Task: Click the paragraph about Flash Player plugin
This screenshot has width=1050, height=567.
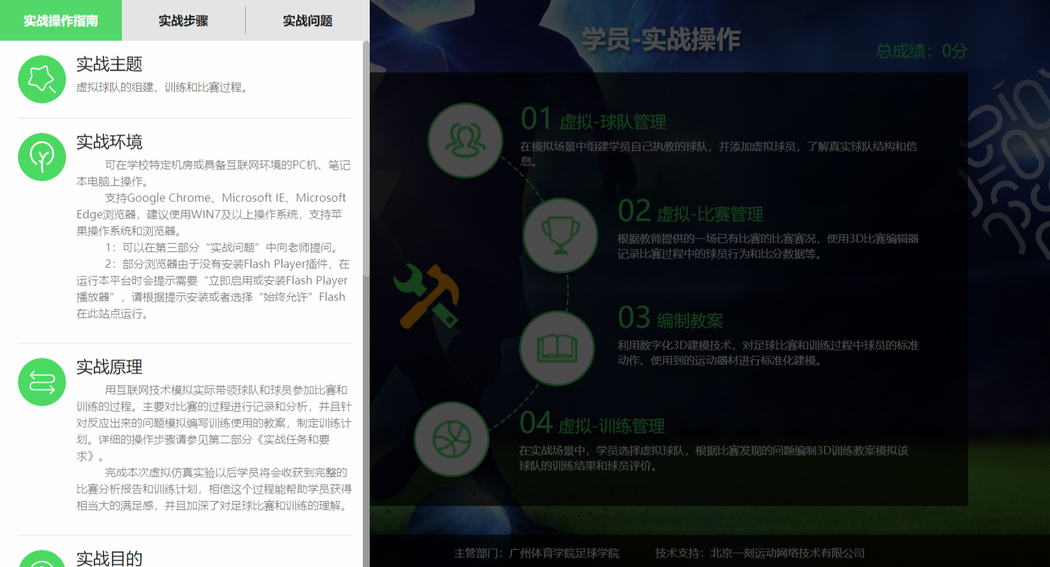Action: [x=213, y=289]
